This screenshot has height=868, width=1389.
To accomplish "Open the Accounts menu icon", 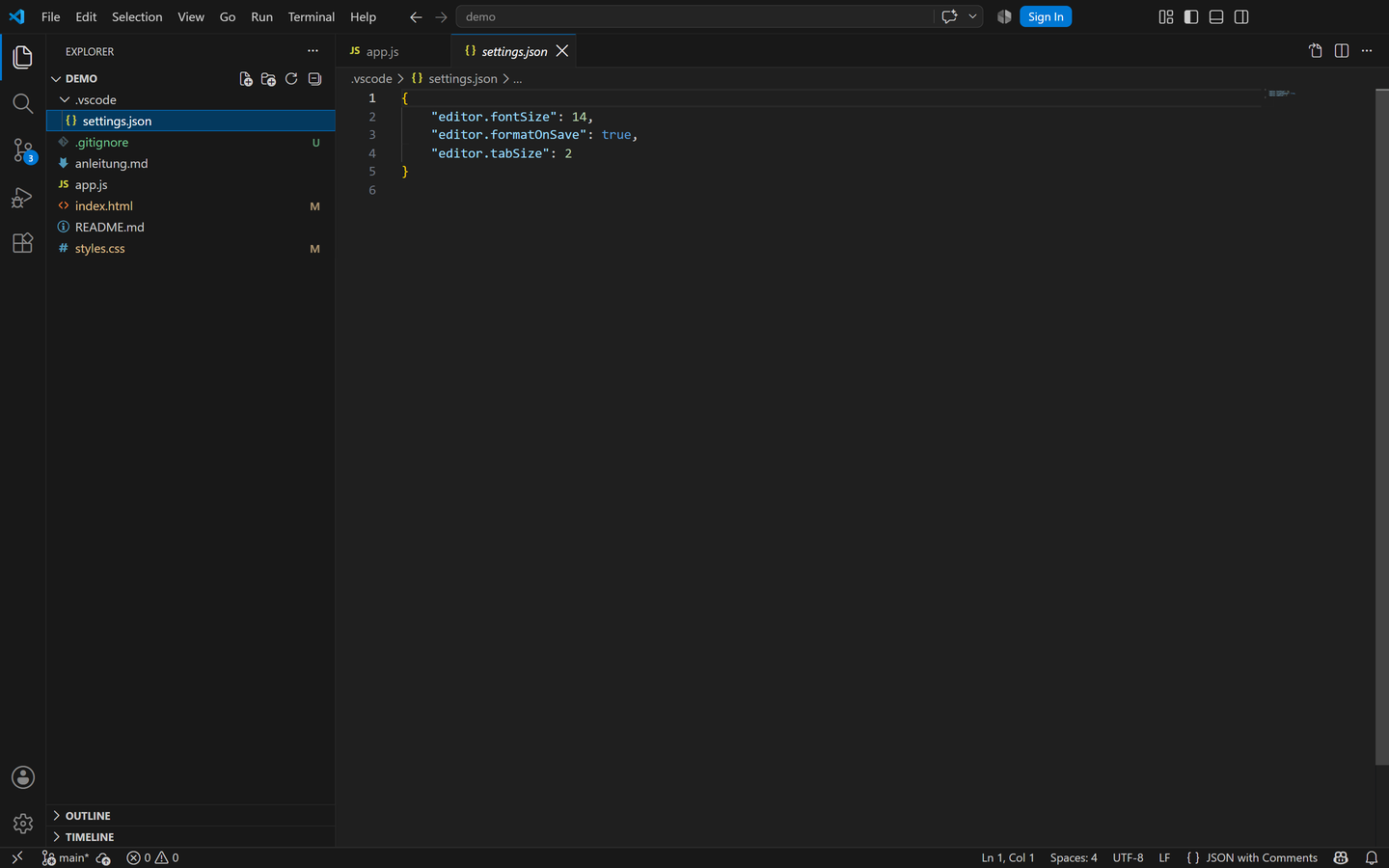I will click(x=23, y=777).
